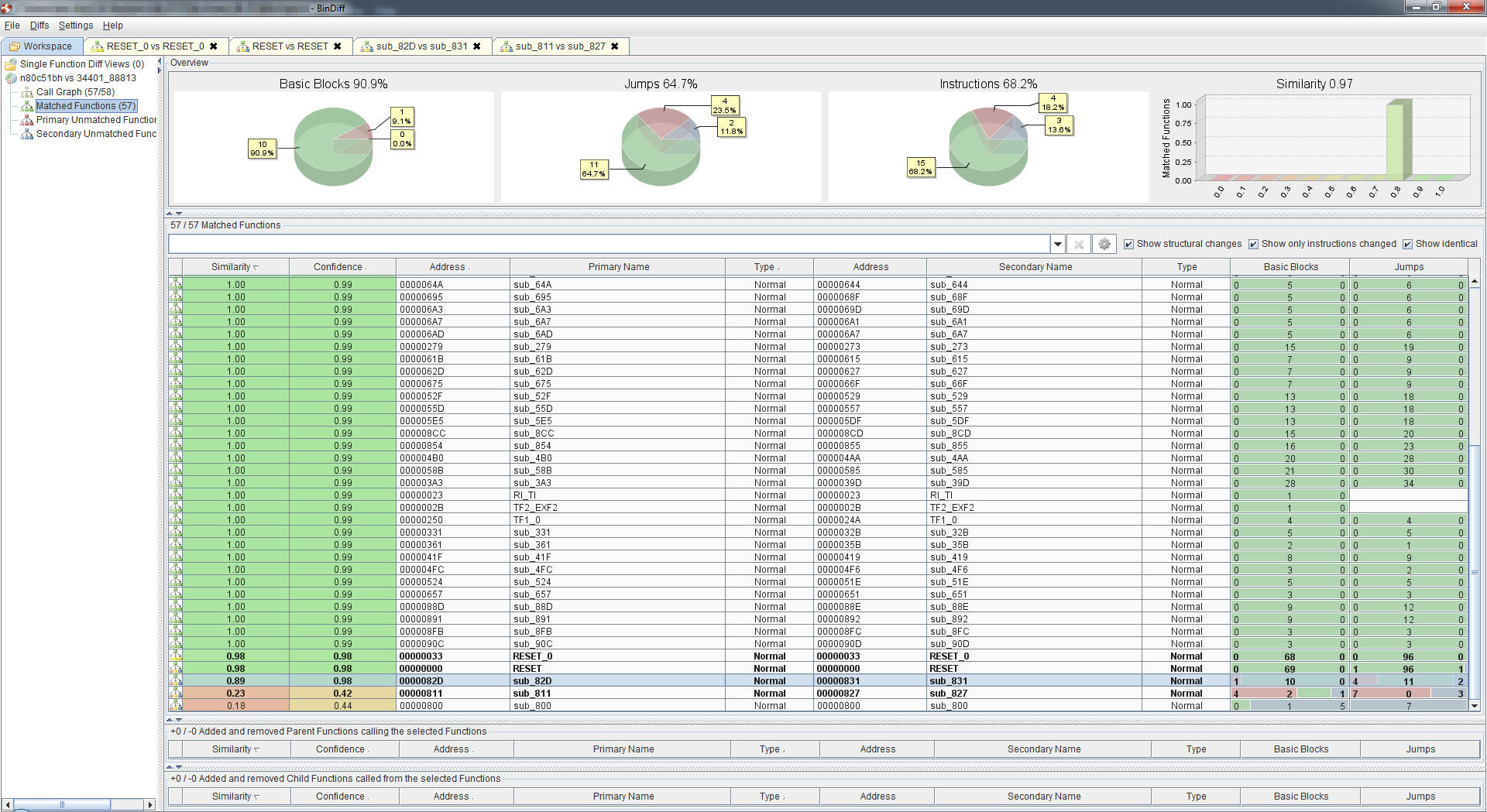1487x812 pixels.
Task: Click the Single Function Diff Views folder icon
Action: pyautogui.click(x=11, y=64)
